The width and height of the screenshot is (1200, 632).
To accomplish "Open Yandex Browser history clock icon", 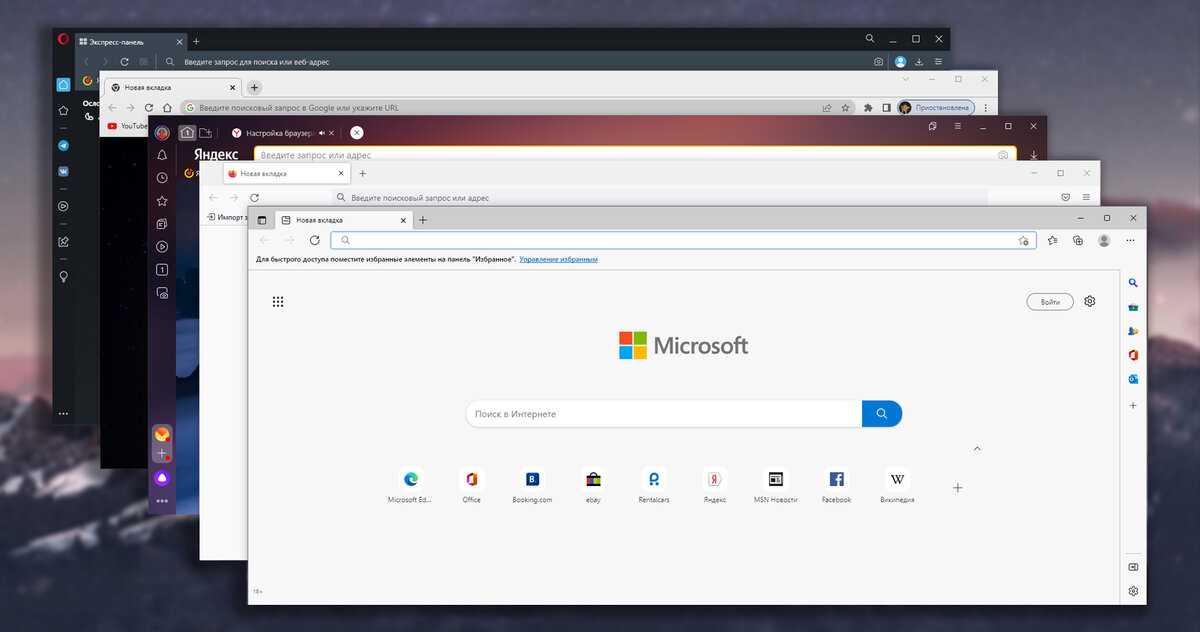I will click(162, 178).
